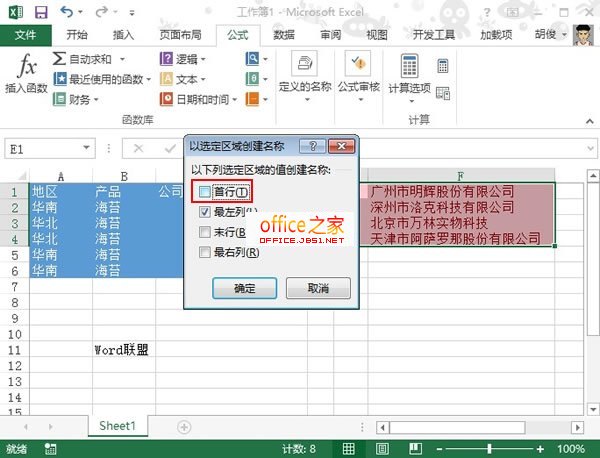Click the Undo arrow icon
600x458 pixels.
(67, 12)
